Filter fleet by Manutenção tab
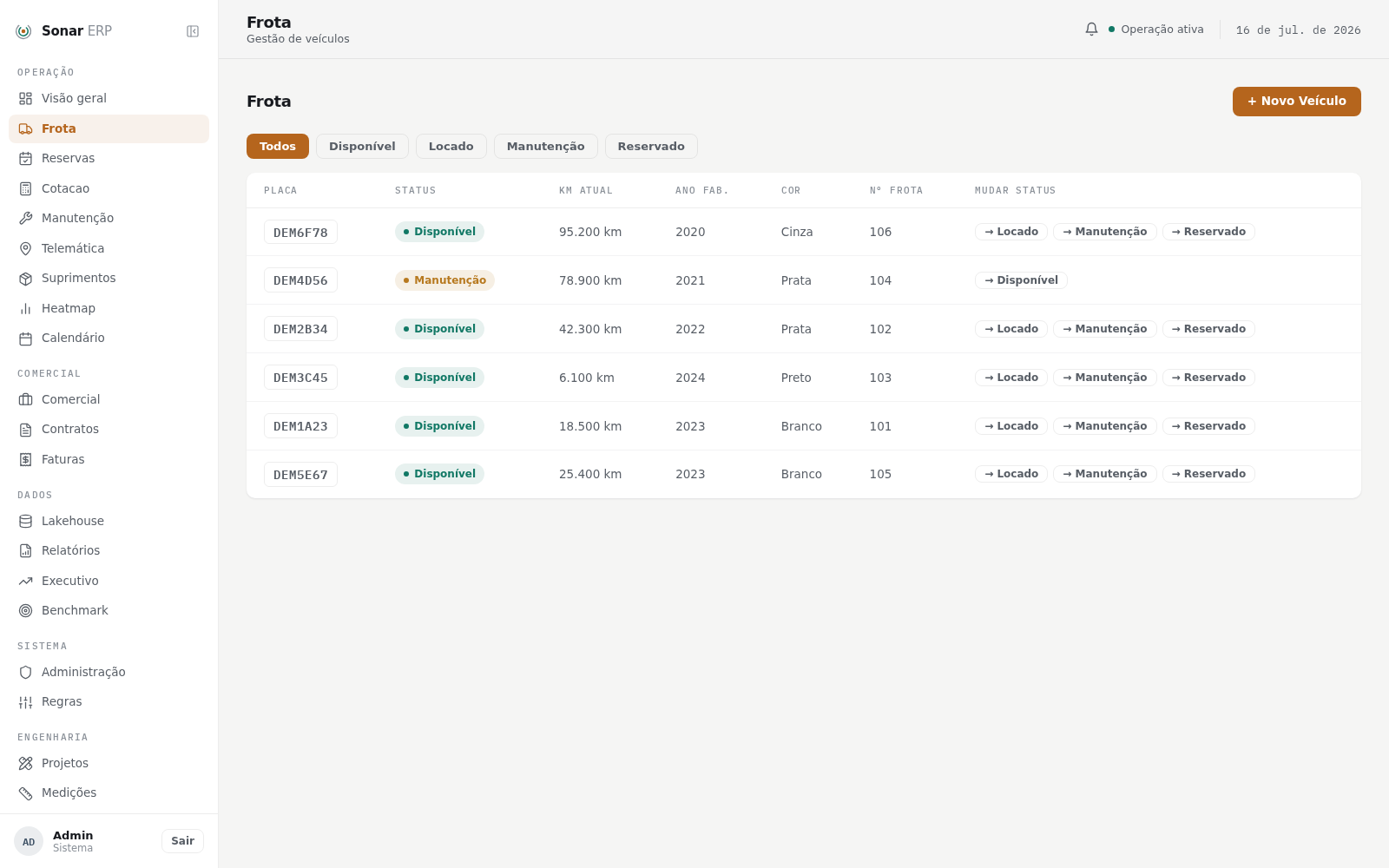The image size is (1389, 868). tap(546, 146)
